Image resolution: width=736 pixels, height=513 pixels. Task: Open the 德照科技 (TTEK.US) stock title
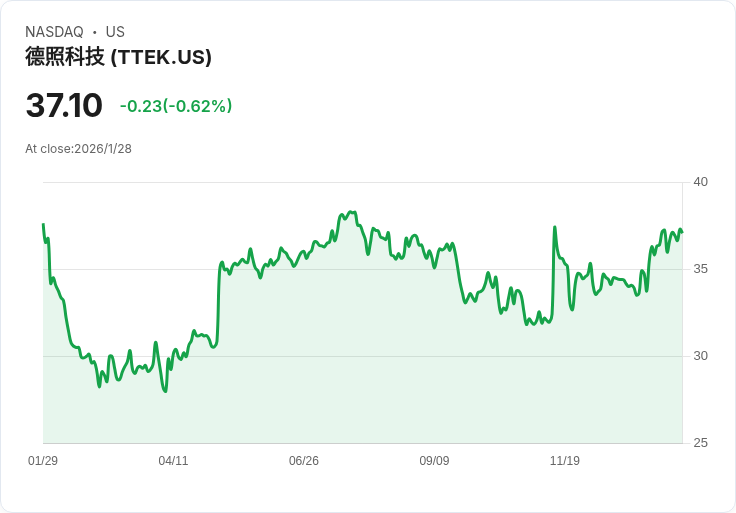click(118, 57)
